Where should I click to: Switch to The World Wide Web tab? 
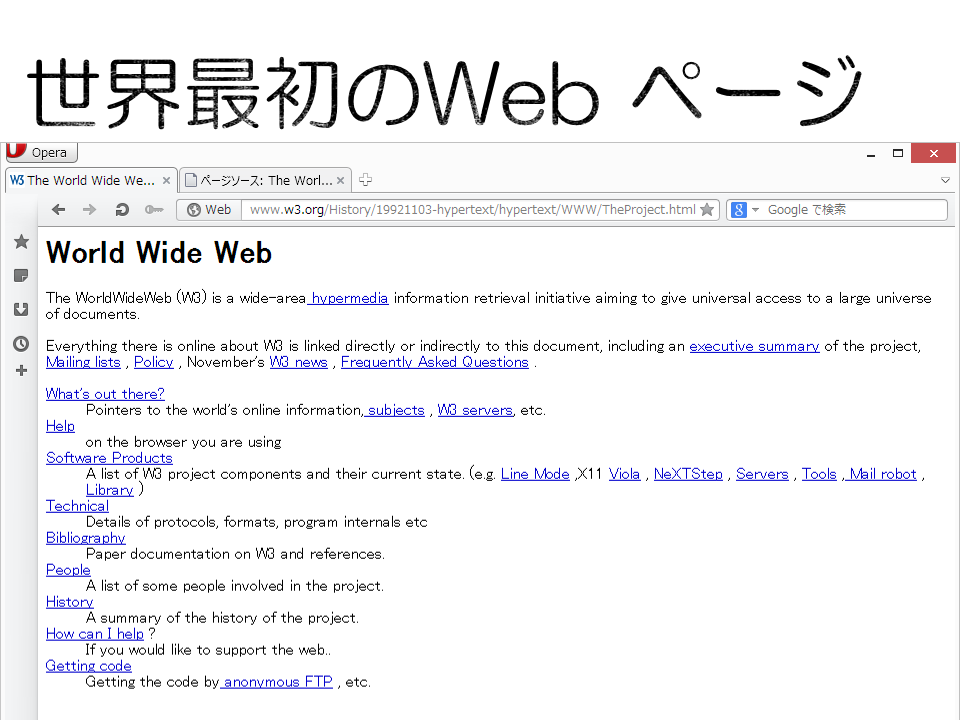[91, 180]
